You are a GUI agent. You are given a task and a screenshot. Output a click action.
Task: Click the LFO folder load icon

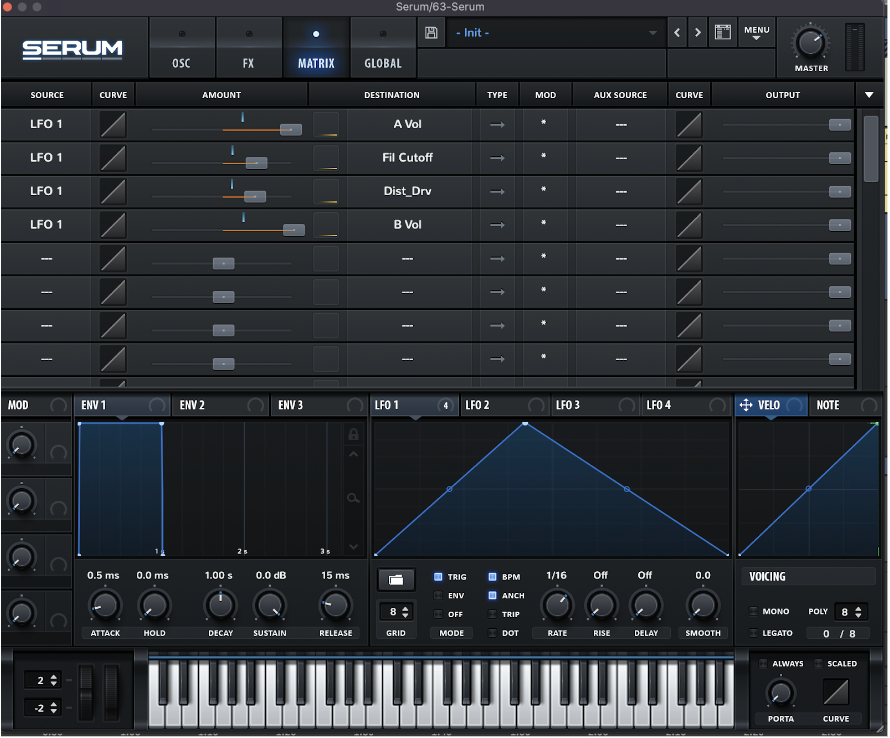coord(395,579)
